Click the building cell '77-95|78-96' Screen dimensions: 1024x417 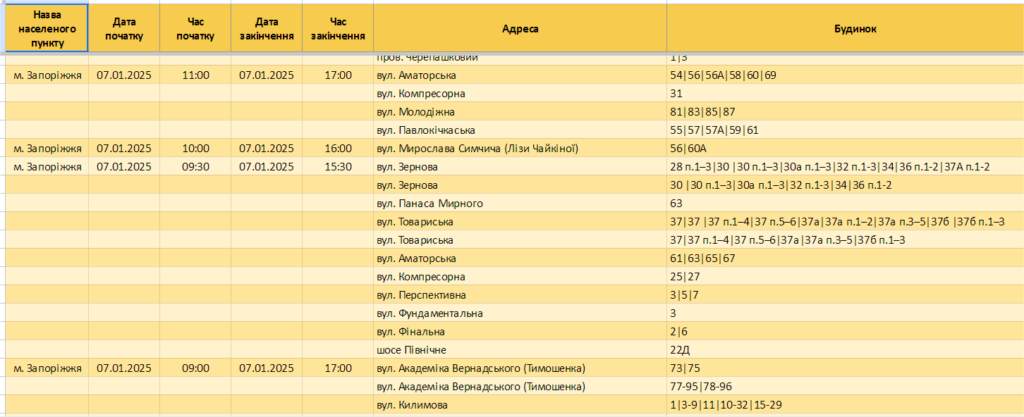click(846, 386)
